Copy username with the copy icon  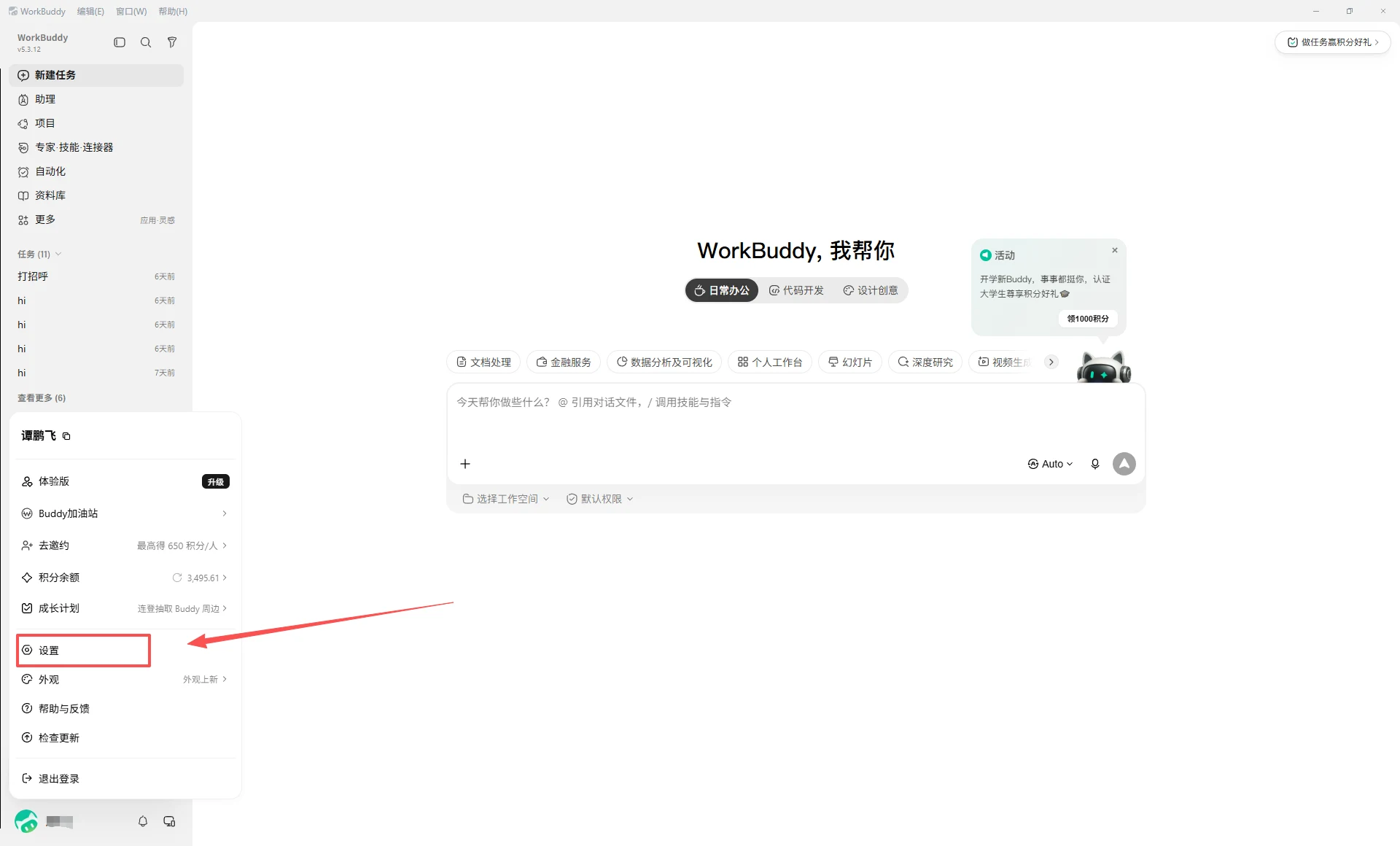coord(66,436)
